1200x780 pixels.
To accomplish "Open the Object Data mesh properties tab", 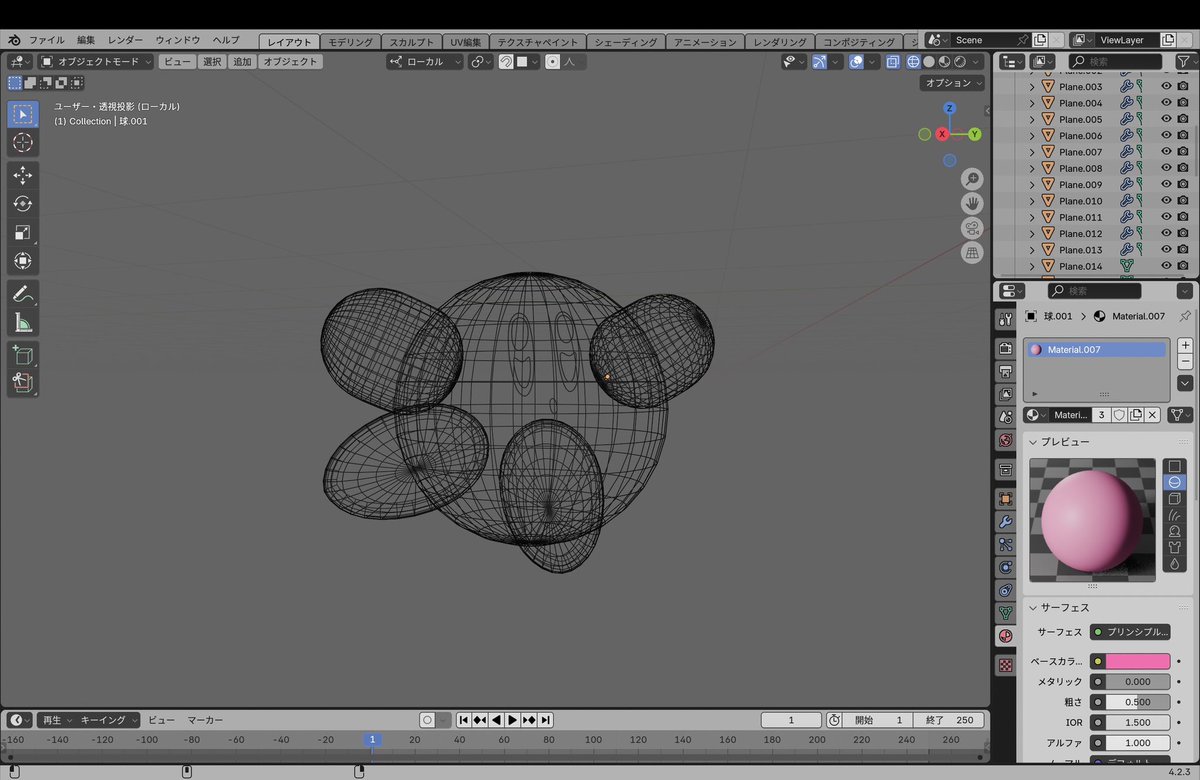I will [x=1006, y=613].
